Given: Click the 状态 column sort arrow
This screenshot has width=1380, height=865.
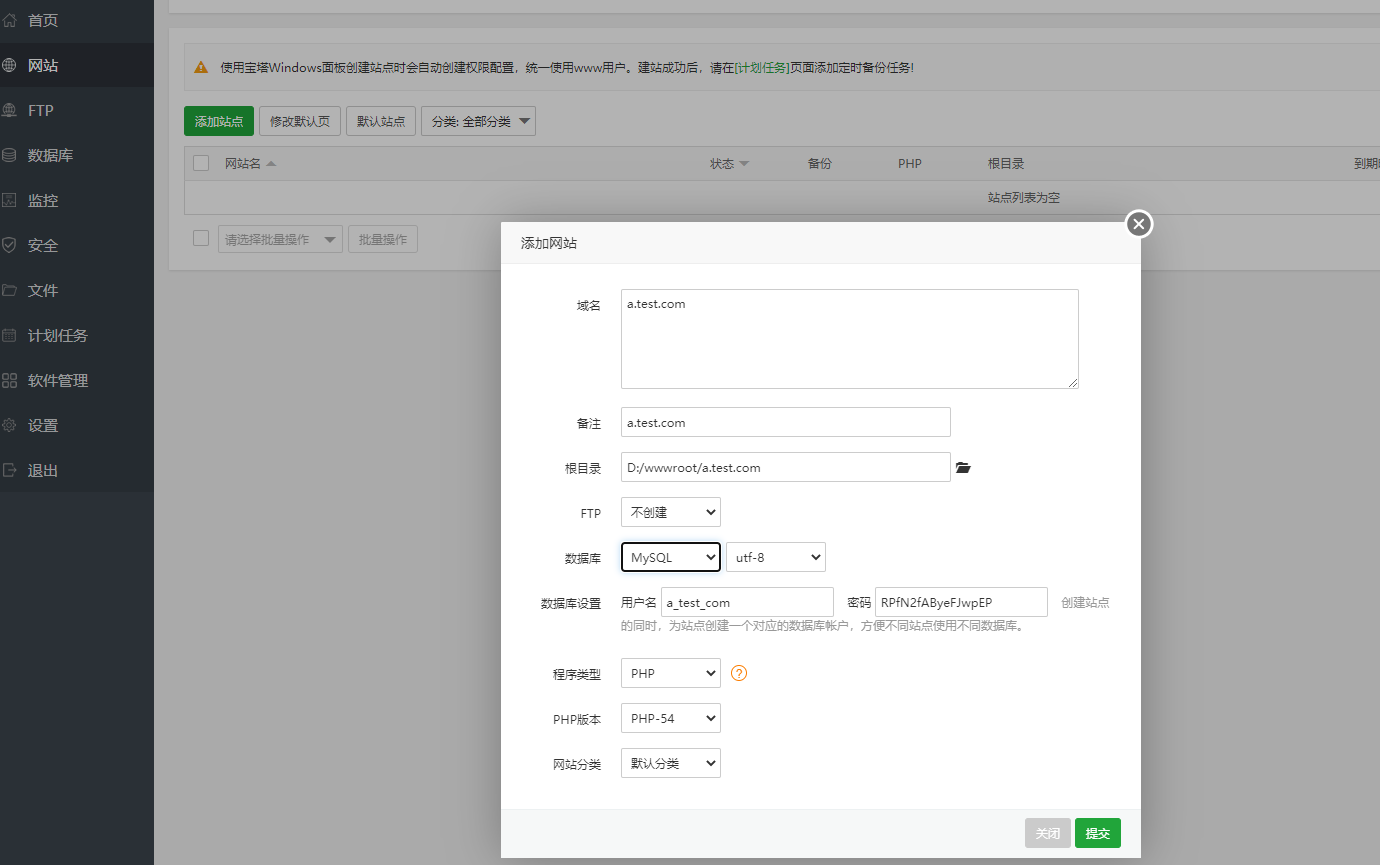Looking at the screenshot, I should tap(743, 164).
